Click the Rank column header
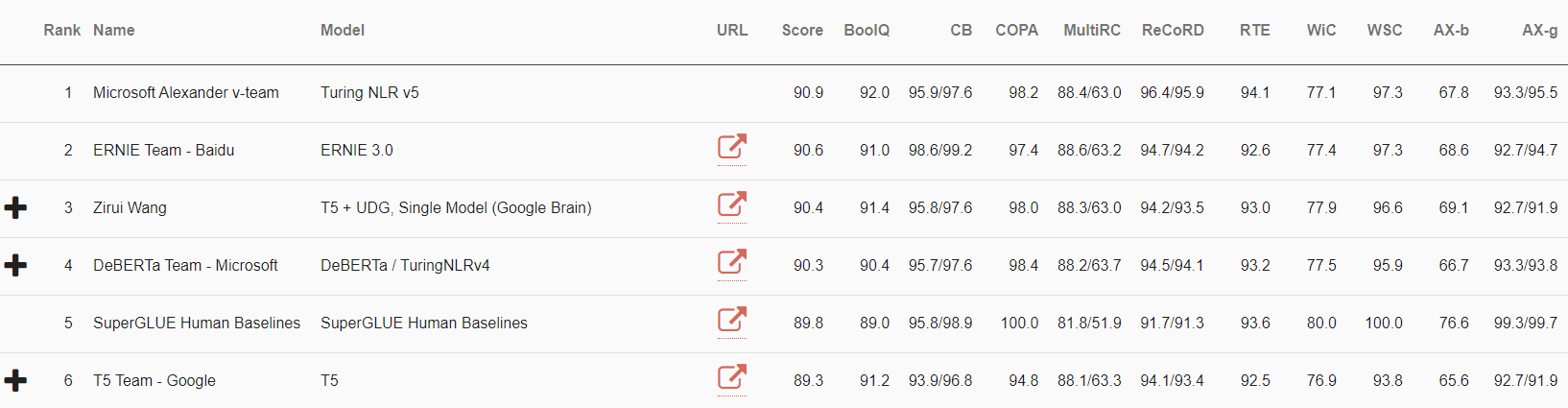This screenshot has width=1568, height=408. coord(61,31)
